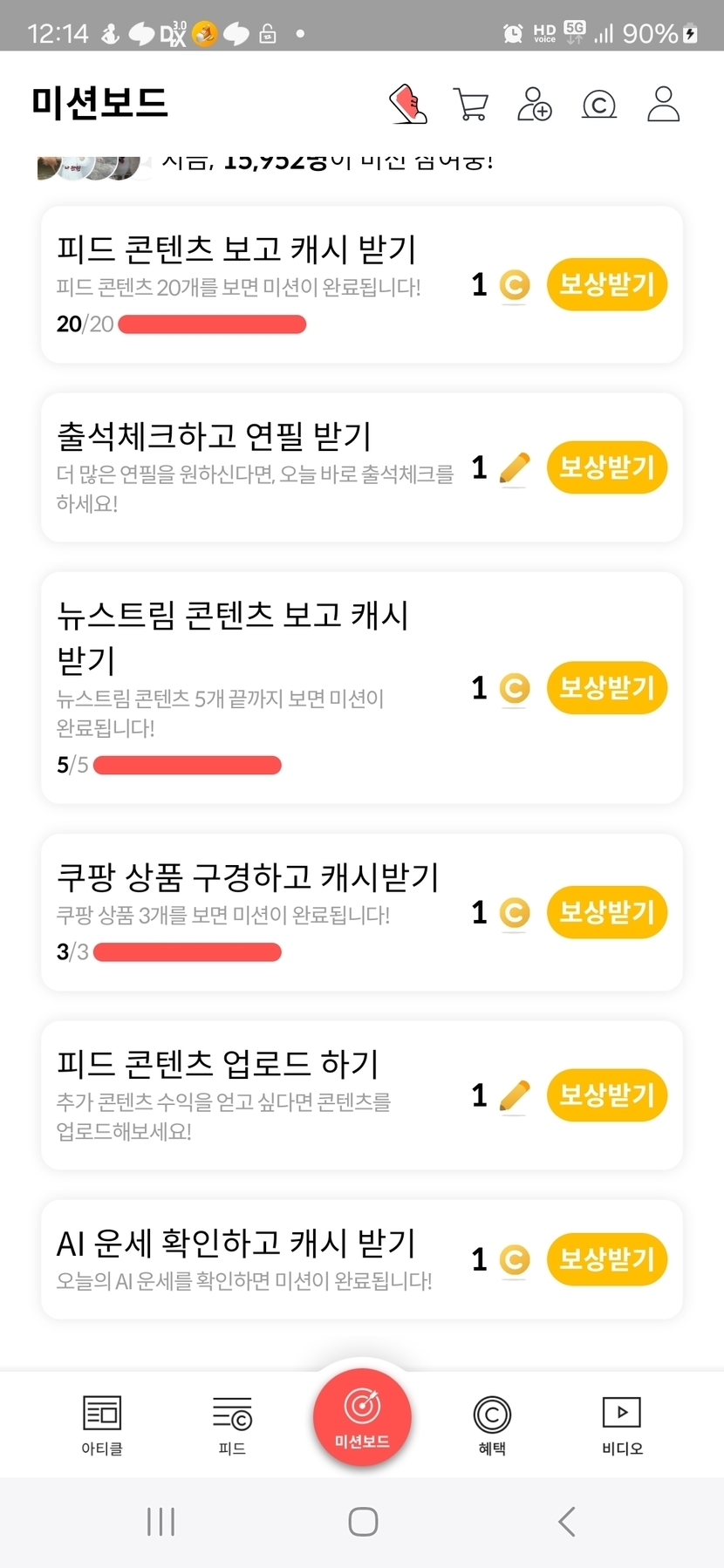Image resolution: width=724 pixels, height=1568 pixels.
Task: Open the cash coin icon in header
Action: [599, 105]
